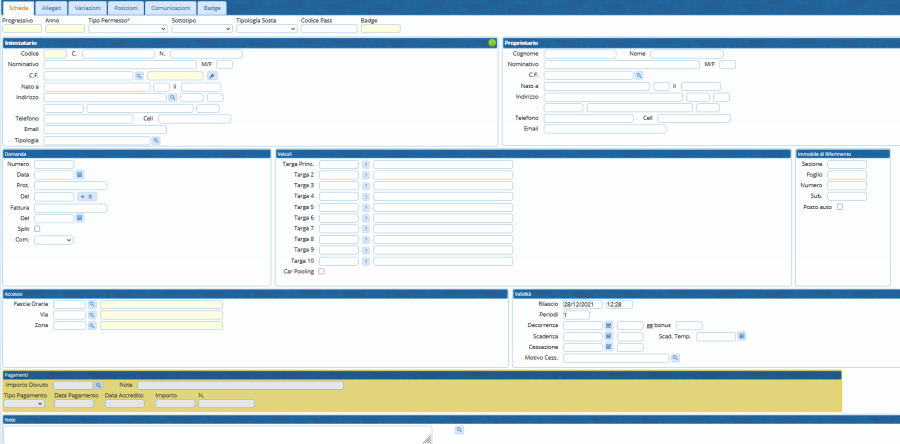This screenshot has height=444, width=900.
Task: Click the key icon in Intestatario C.F. row
Action: [212, 75]
